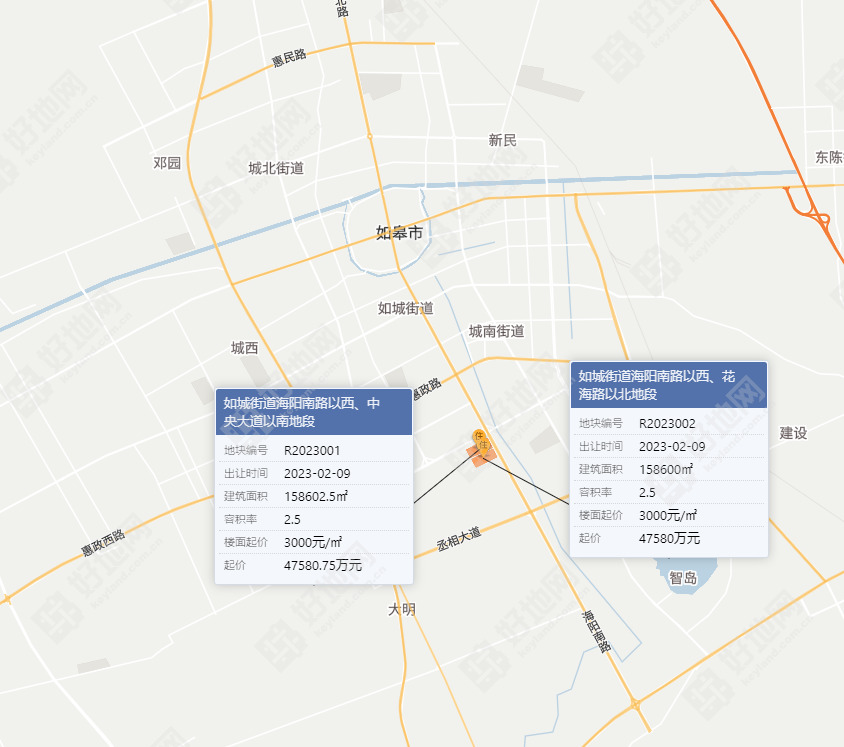Click the blue 智岛 lake on map

683,574
